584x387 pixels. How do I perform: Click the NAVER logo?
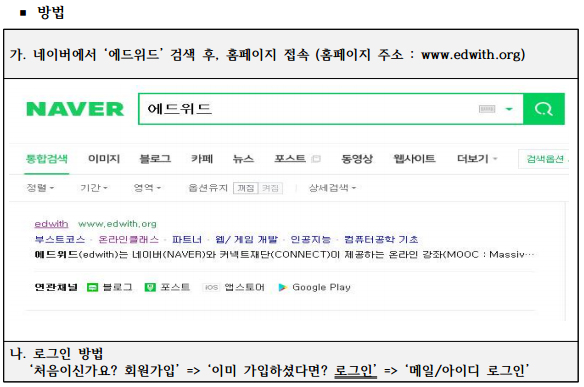75,109
